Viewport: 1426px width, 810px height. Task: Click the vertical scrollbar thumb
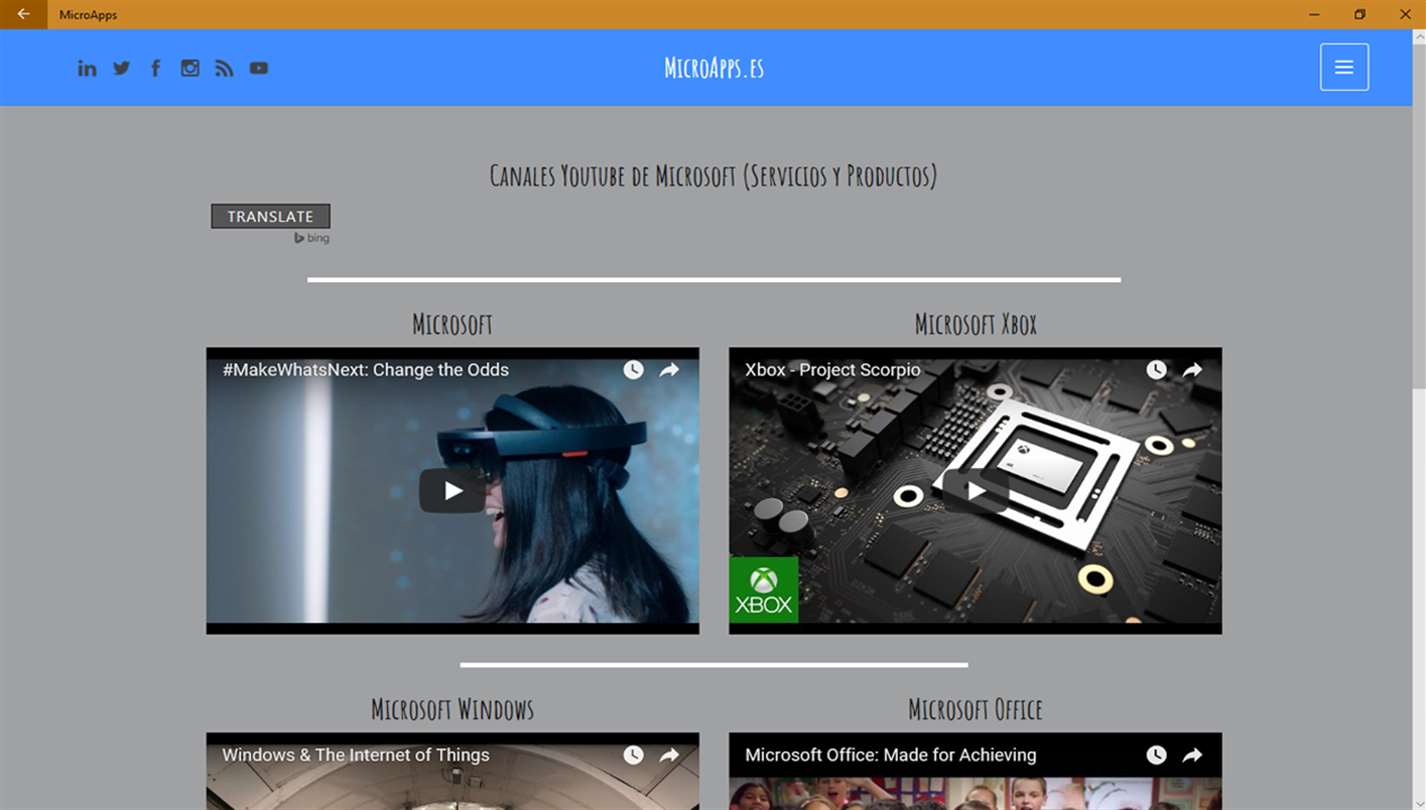1419,214
